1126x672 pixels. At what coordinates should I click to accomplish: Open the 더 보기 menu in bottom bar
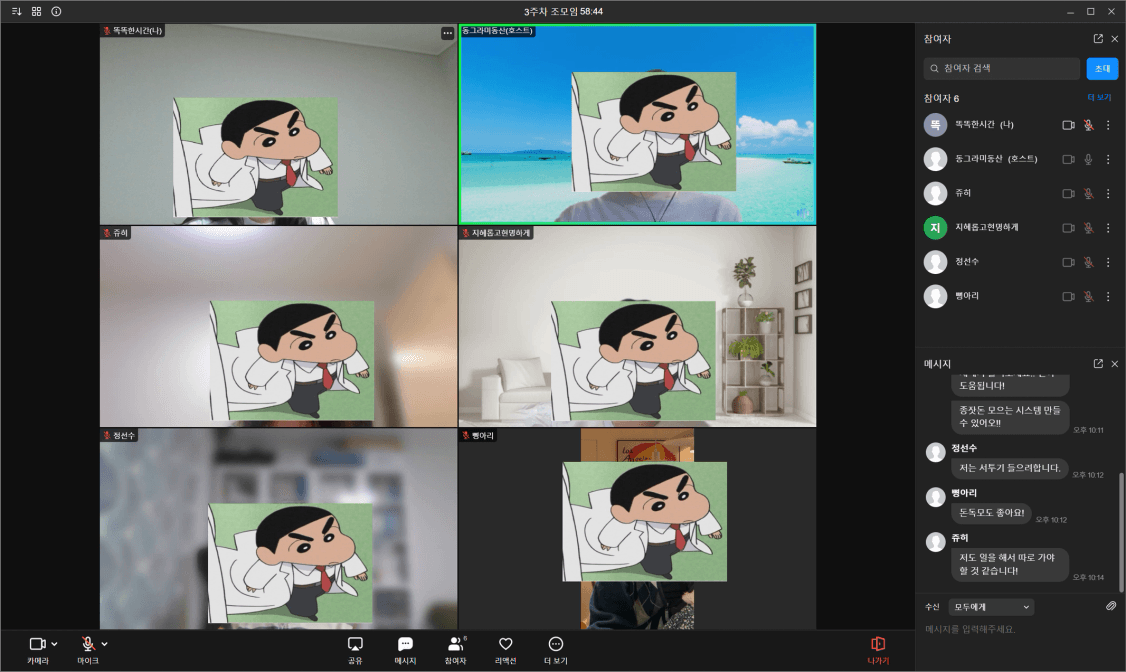(556, 650)
